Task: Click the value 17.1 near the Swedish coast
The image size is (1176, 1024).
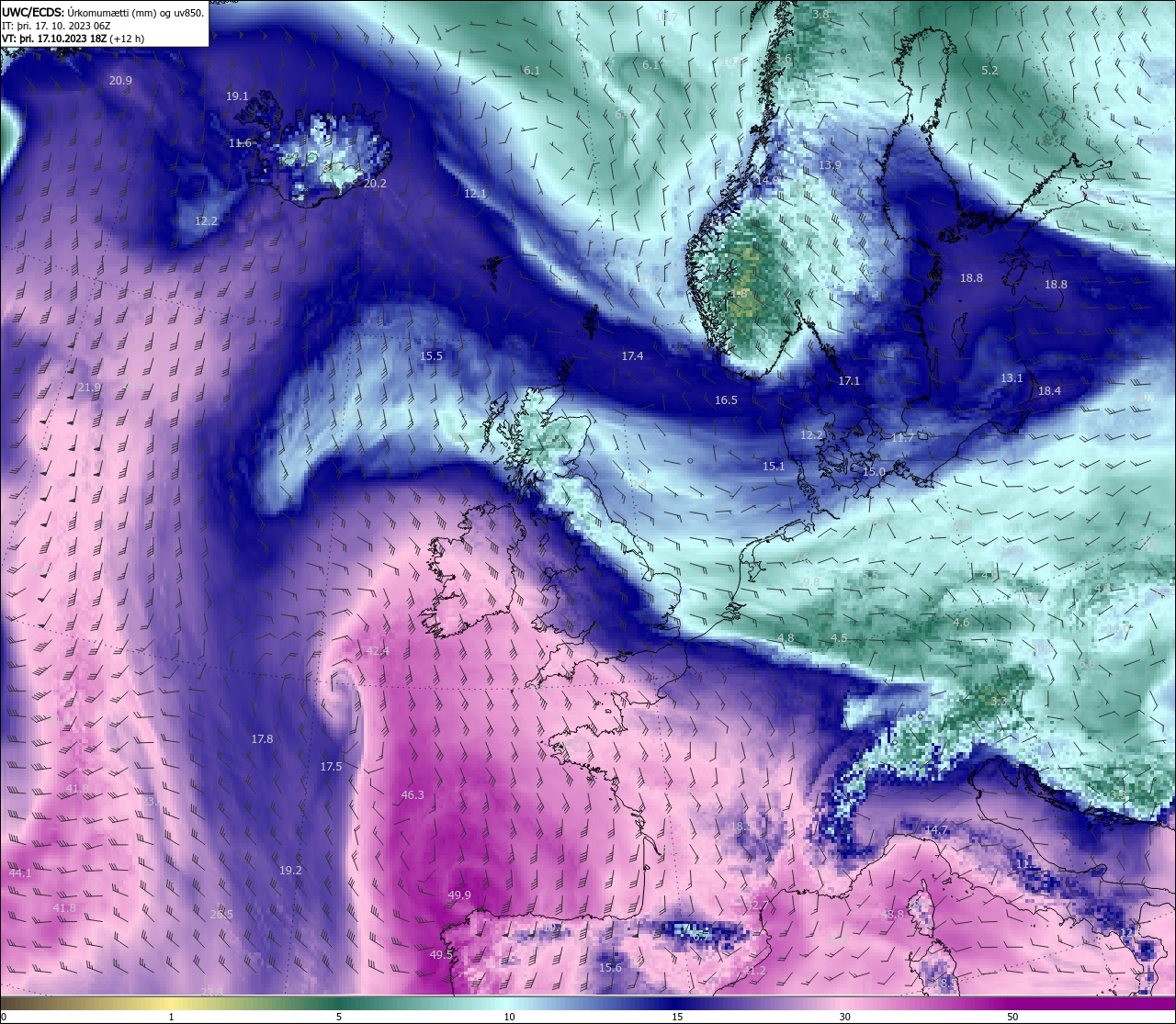Action: click(x=849, y=381)
